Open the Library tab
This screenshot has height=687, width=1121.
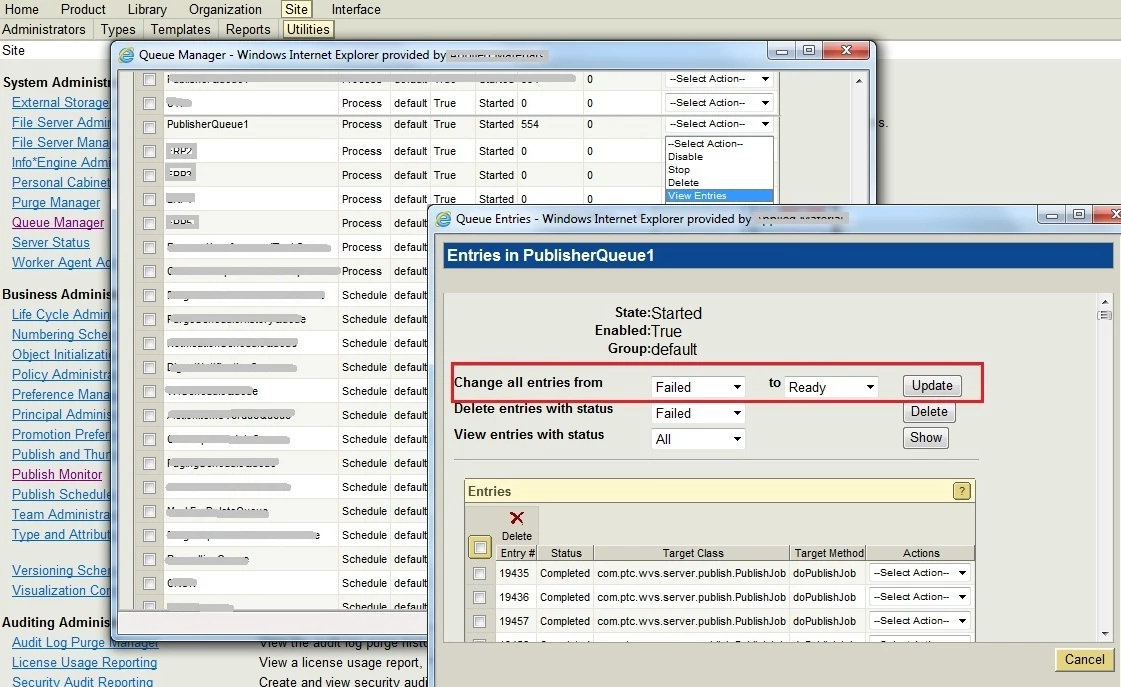coord(147,9)
